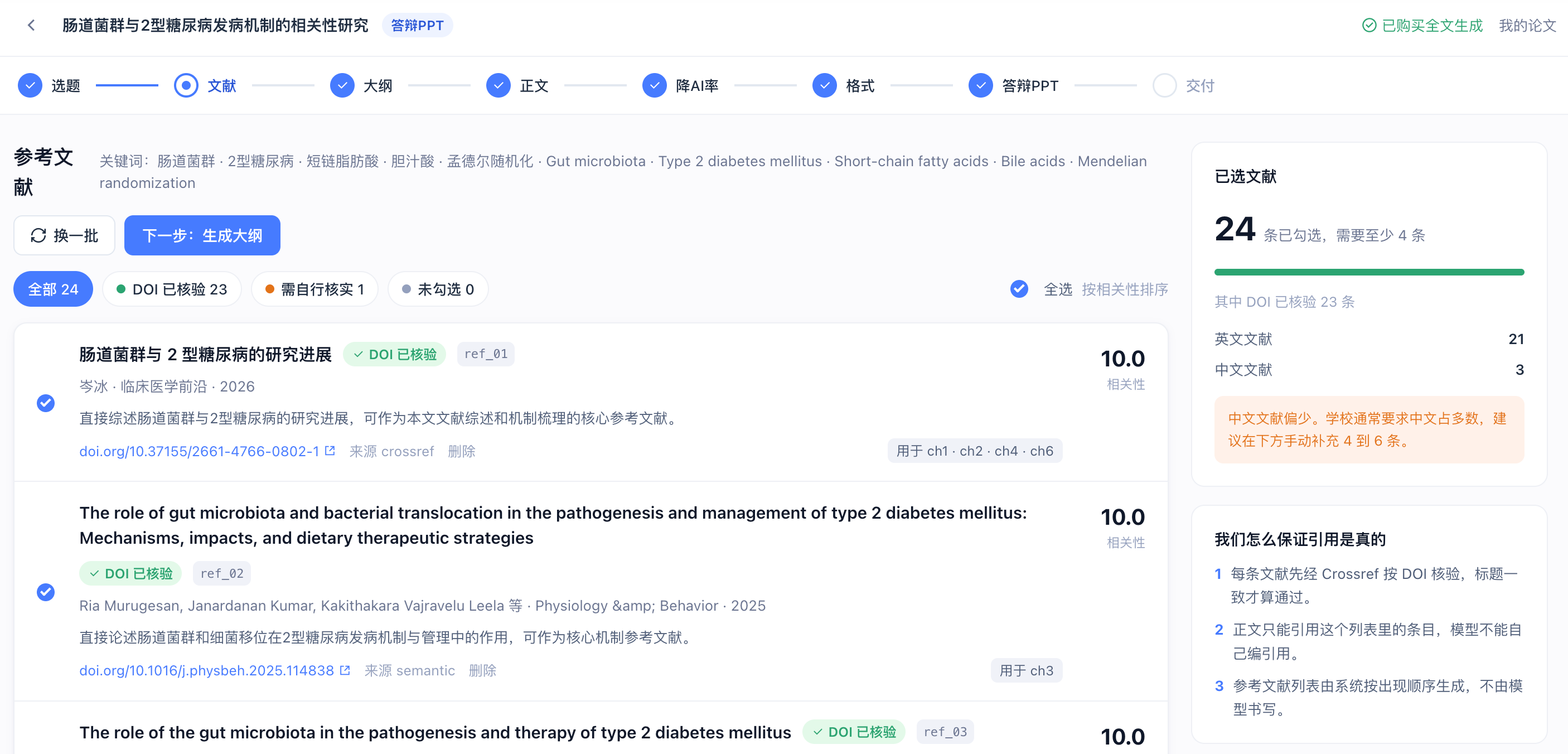Go back using the left chevron arrow
The height and width of the screenshot is (754, 1568).
32,25
